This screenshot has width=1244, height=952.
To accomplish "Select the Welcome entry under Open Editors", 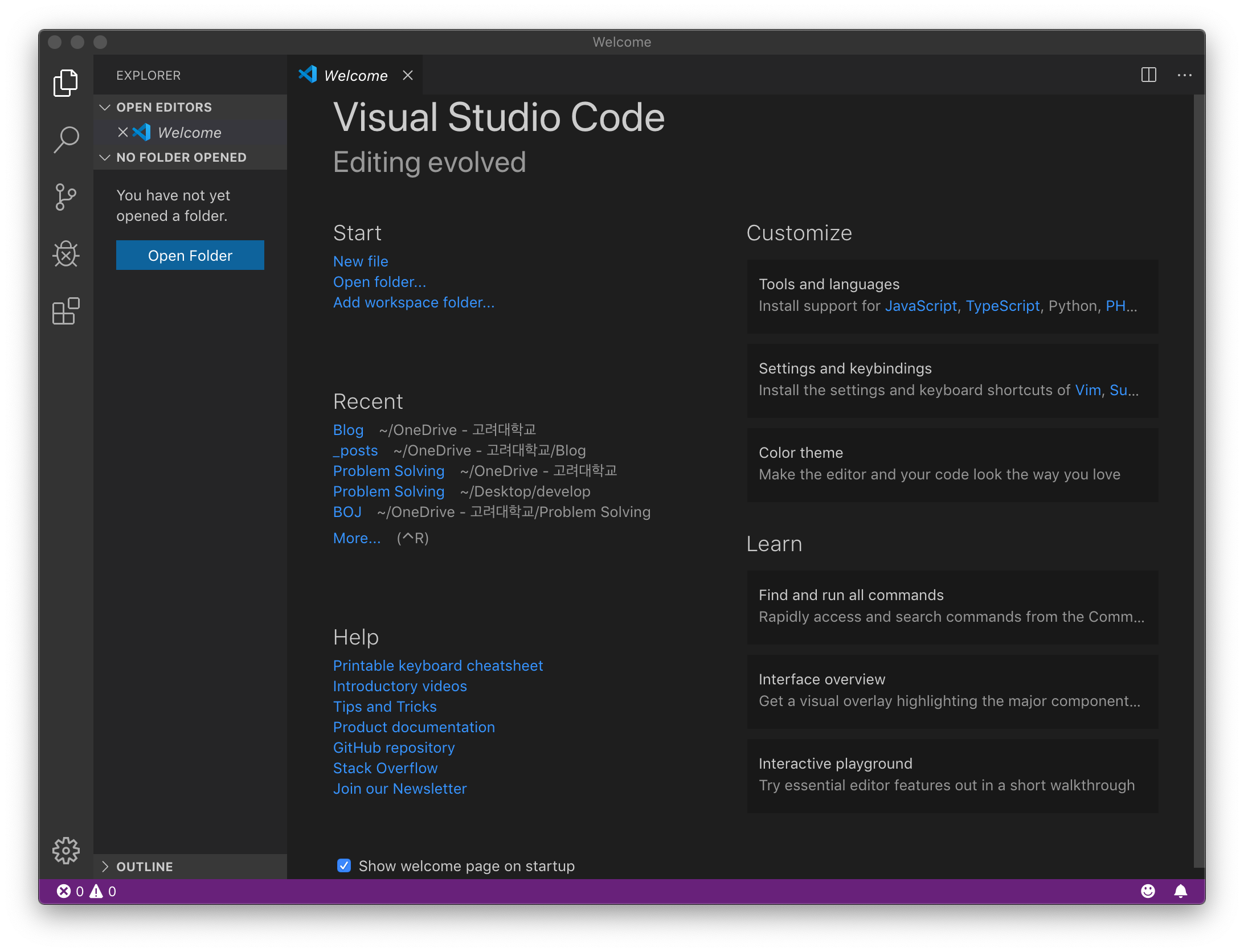I will (x=190, y=132).
